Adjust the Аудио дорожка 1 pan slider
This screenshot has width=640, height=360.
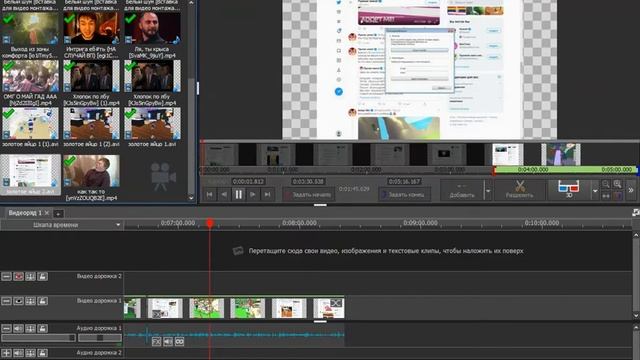pos(100,338)
